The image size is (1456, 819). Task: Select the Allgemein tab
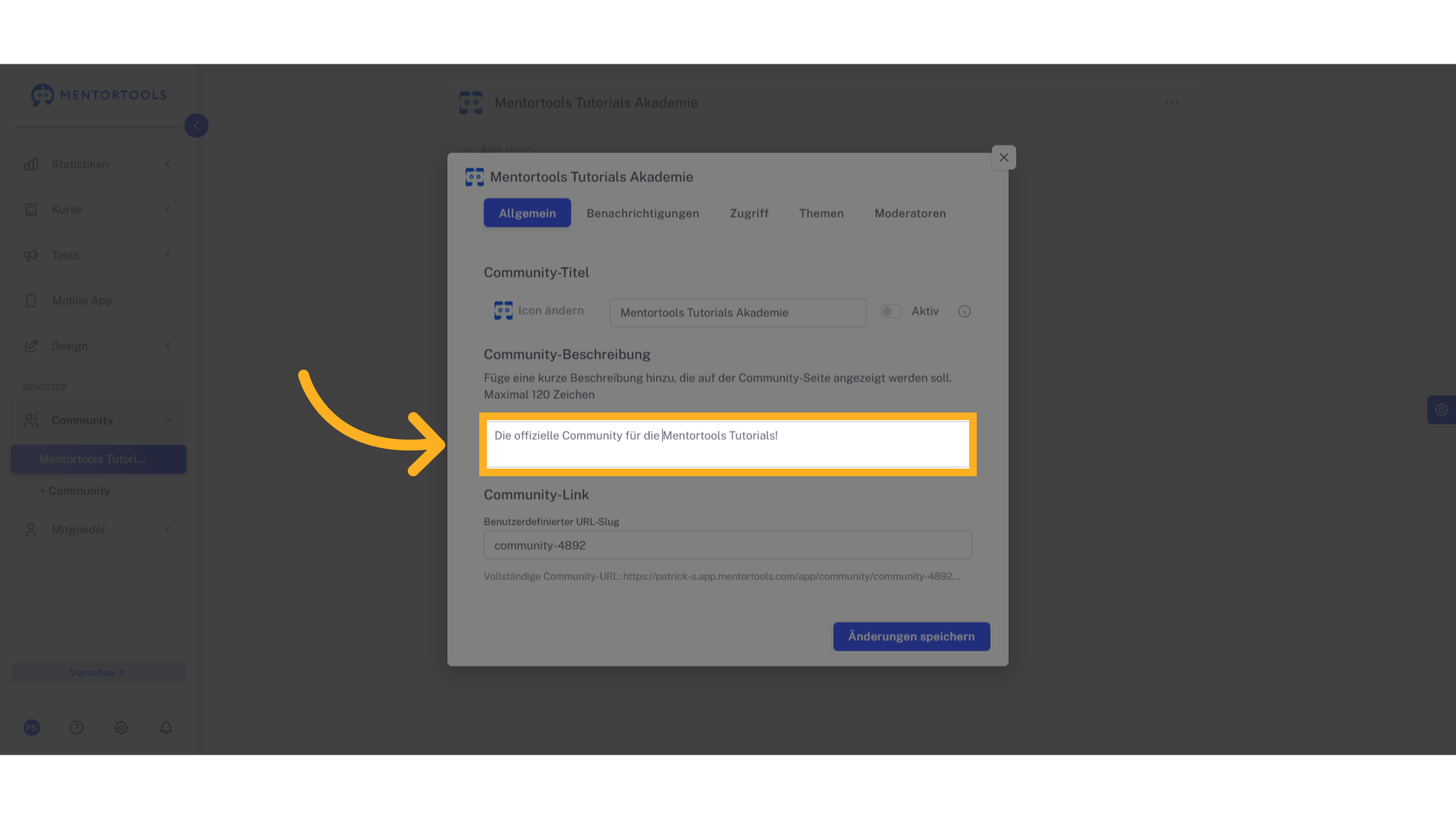527,213
